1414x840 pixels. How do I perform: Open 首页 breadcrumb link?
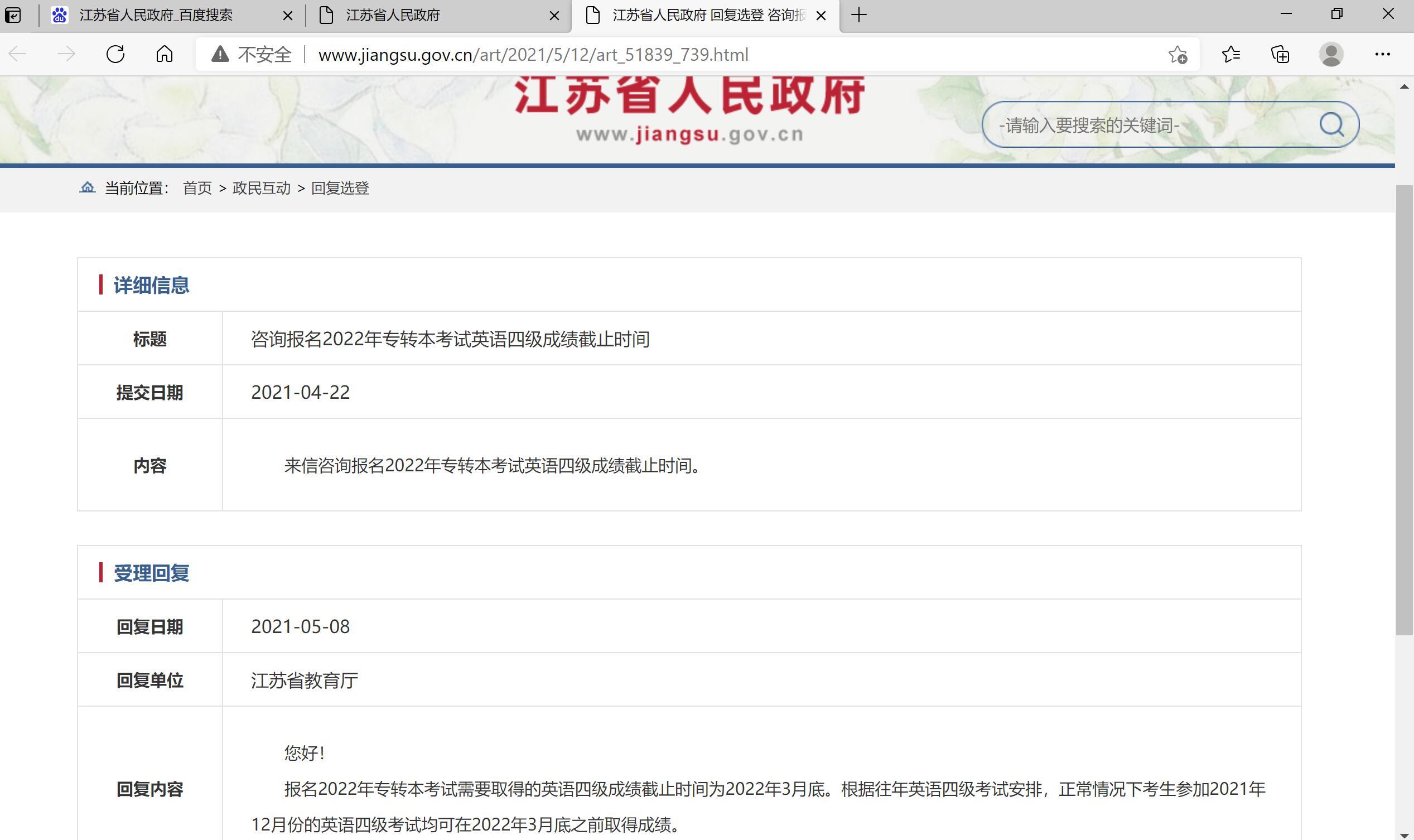197,188
